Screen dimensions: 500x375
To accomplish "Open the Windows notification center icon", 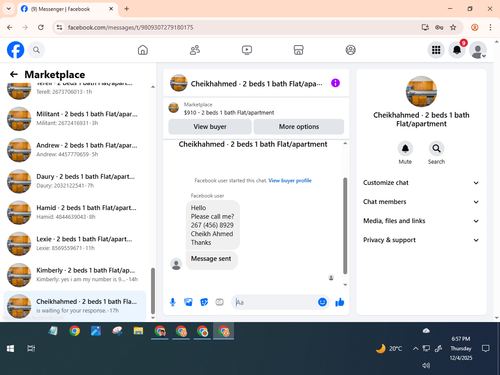I will coord(486,349).
